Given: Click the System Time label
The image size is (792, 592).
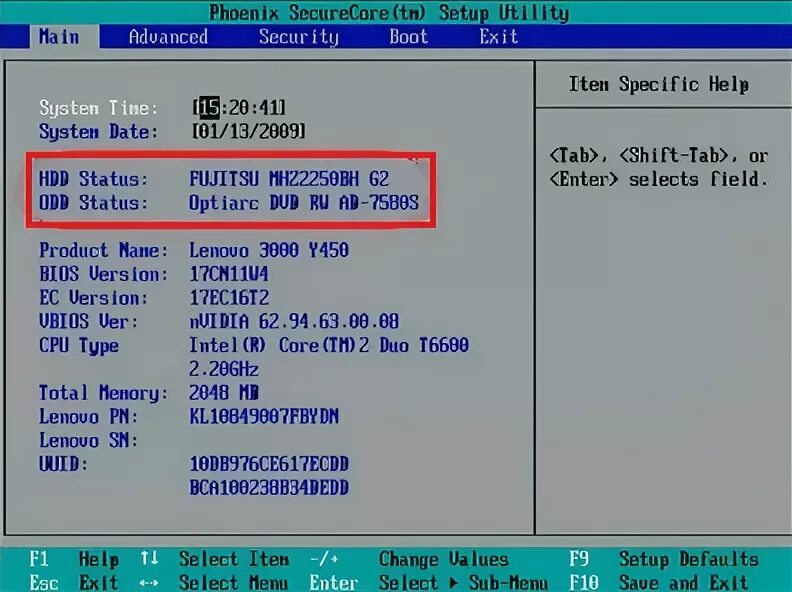Looking at the screenshot, I should pyautogui.click(x=98, y=108).
